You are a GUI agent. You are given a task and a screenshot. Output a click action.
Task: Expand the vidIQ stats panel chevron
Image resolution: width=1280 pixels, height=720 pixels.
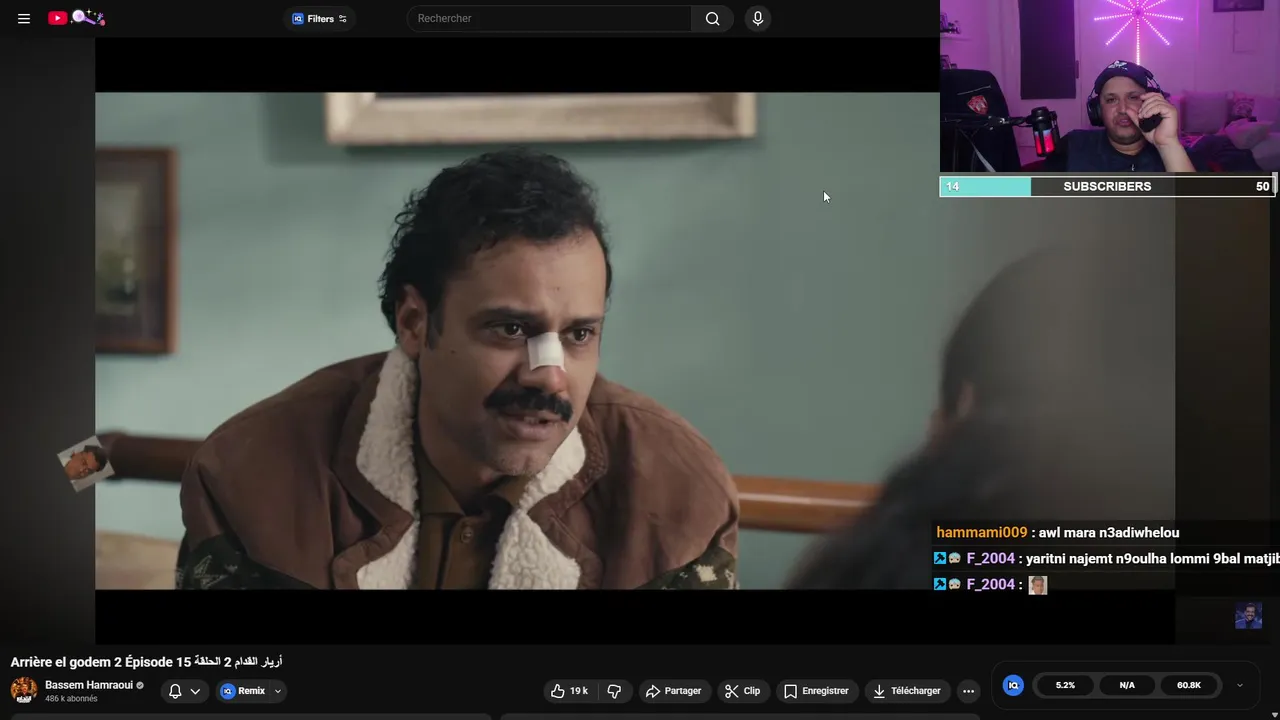click(1240, 685)
